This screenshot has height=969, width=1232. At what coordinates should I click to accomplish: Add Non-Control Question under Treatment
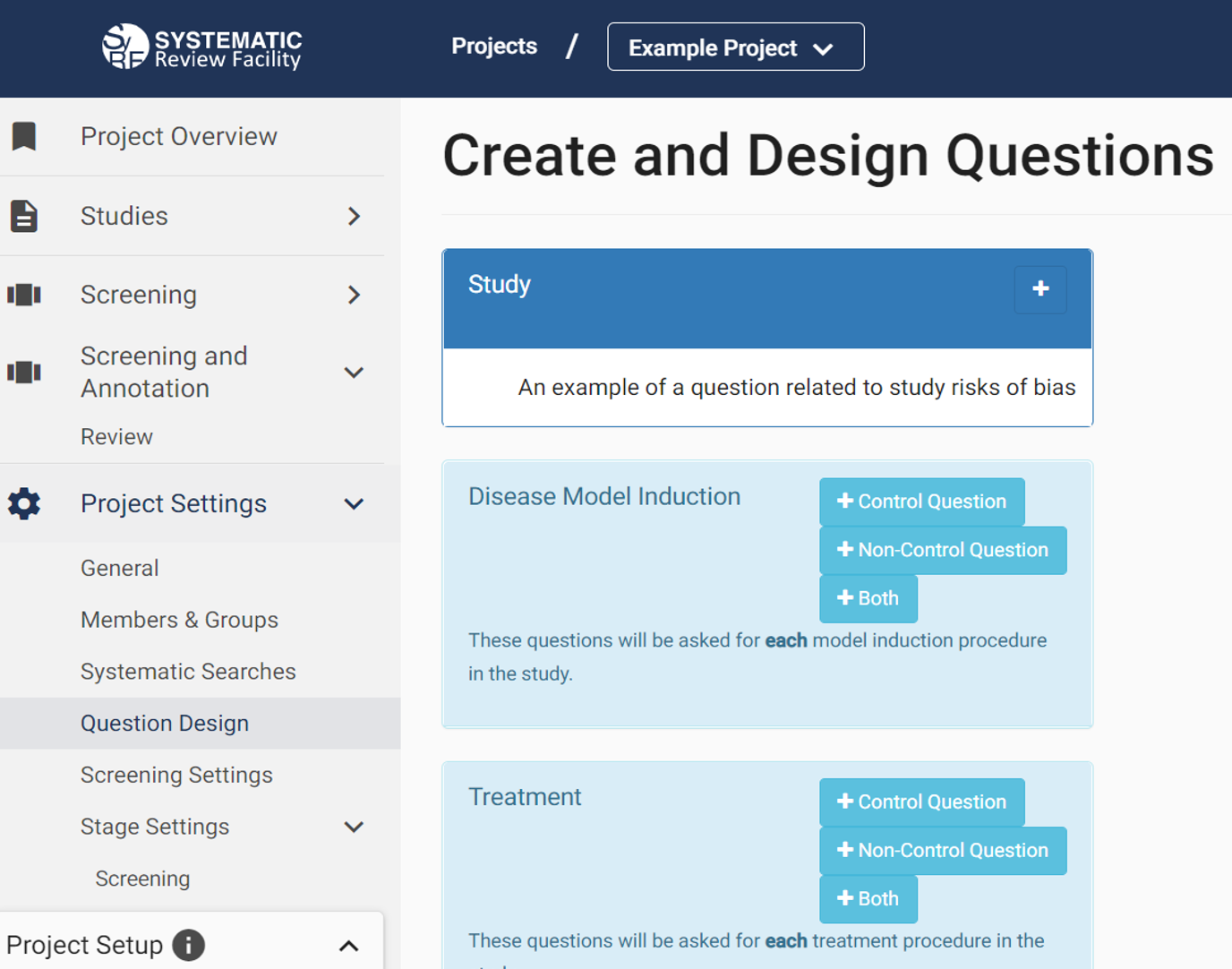tap(943, 850)
